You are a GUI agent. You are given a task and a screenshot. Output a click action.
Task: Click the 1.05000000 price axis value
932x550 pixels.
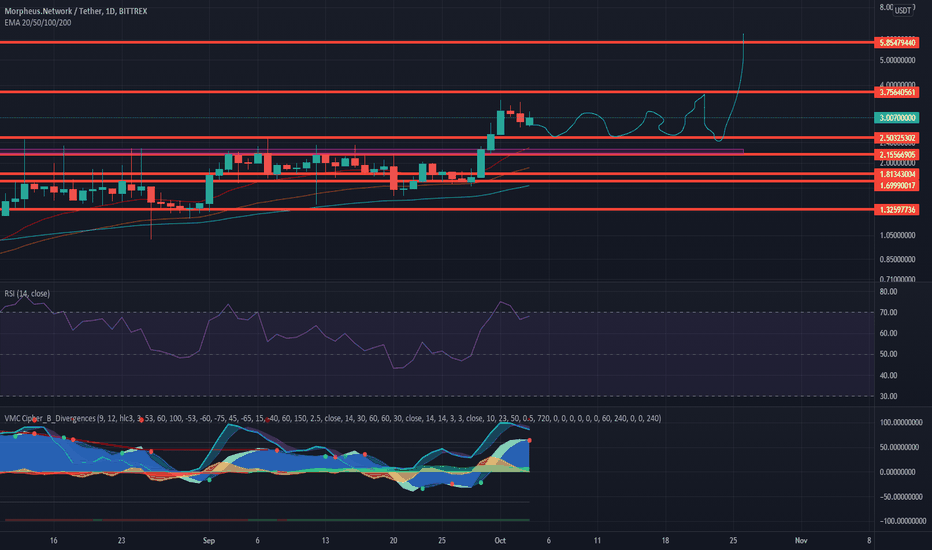click(897, 235)
